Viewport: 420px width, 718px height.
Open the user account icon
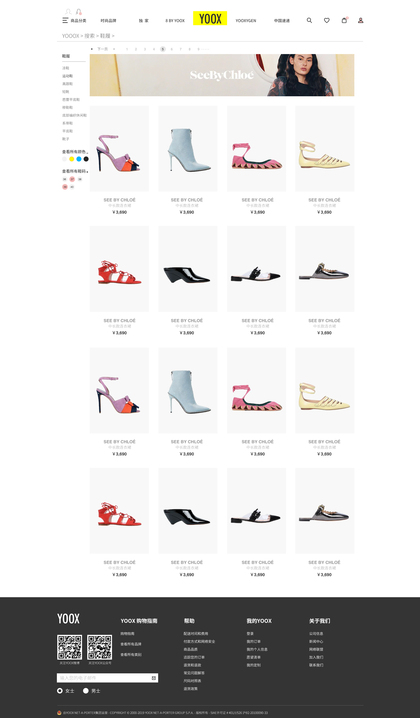click(x=360, y=20)
